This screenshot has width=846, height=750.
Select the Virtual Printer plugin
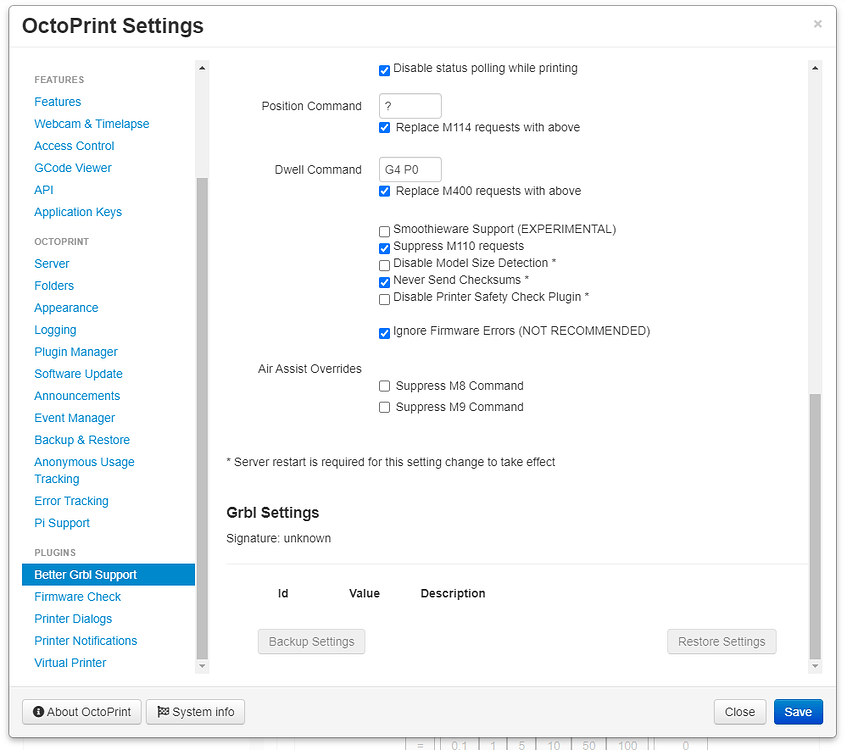coord(69,662)
